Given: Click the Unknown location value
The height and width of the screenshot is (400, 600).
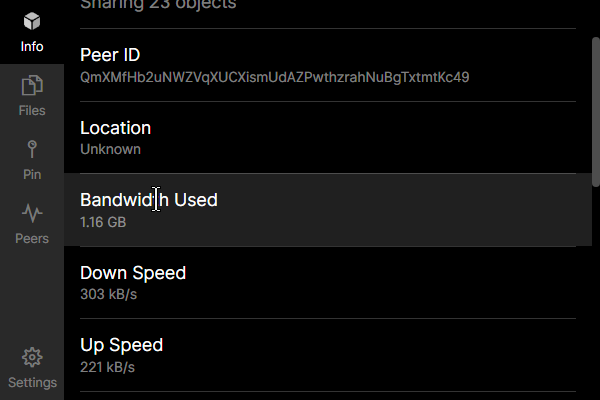Looking at the screenshot, I should pos(110,149).
